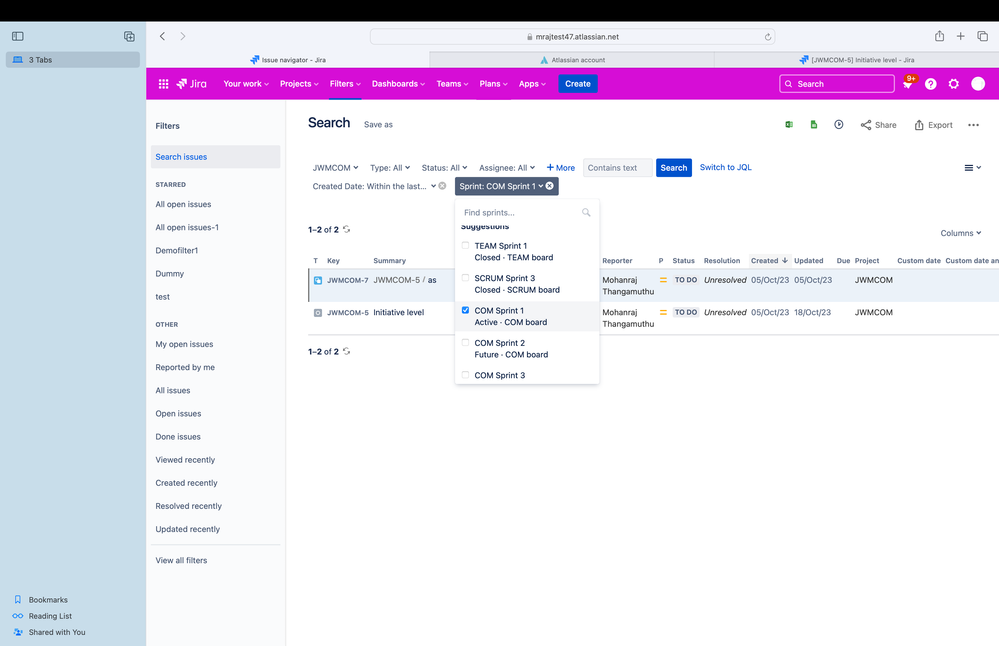Add more filters with + More
This screenshot has height=646, width=999.
[561, 168]
